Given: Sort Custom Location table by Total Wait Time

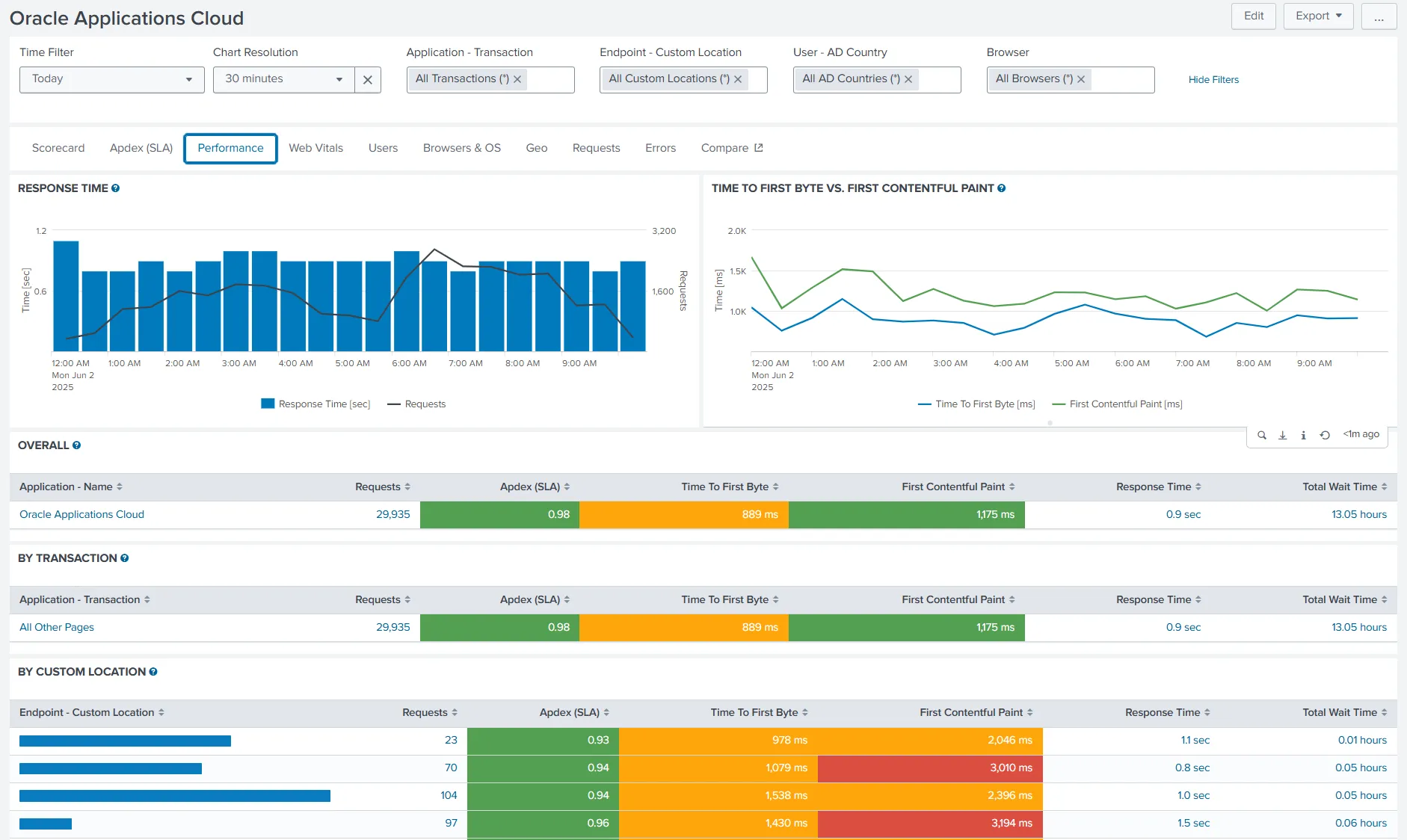Looking at the screenshot, I should point(1345,712).
